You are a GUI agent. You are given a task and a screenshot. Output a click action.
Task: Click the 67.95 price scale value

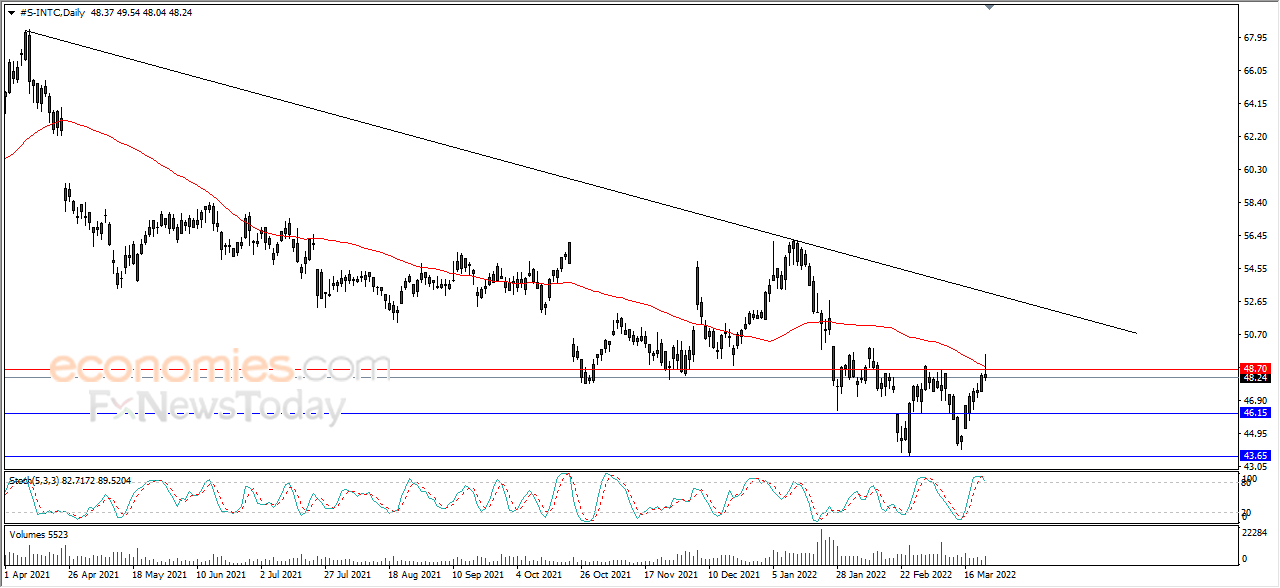click(1255, 38)
